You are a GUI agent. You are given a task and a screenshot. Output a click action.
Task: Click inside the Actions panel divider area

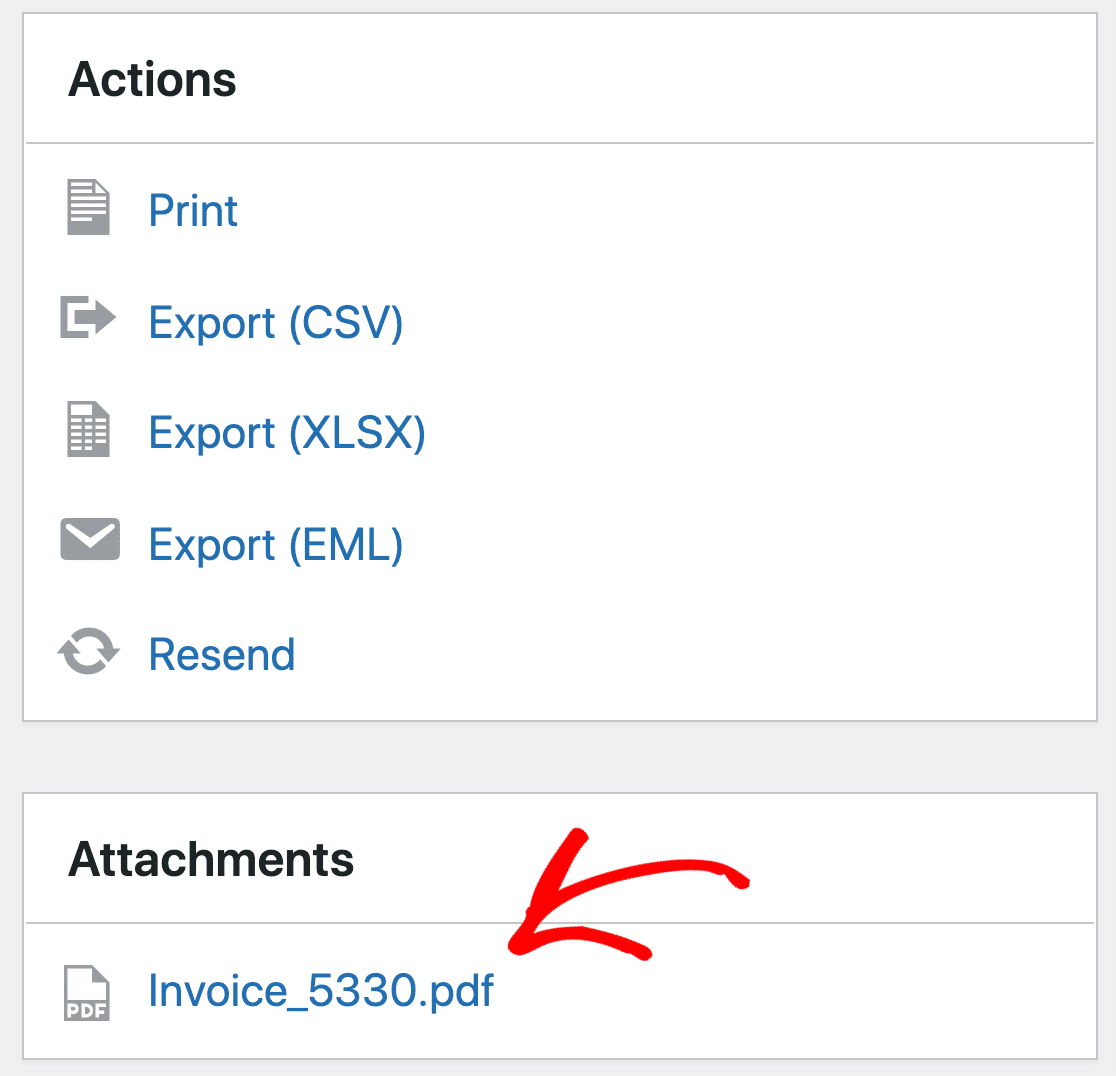click(x=558, y=140)
